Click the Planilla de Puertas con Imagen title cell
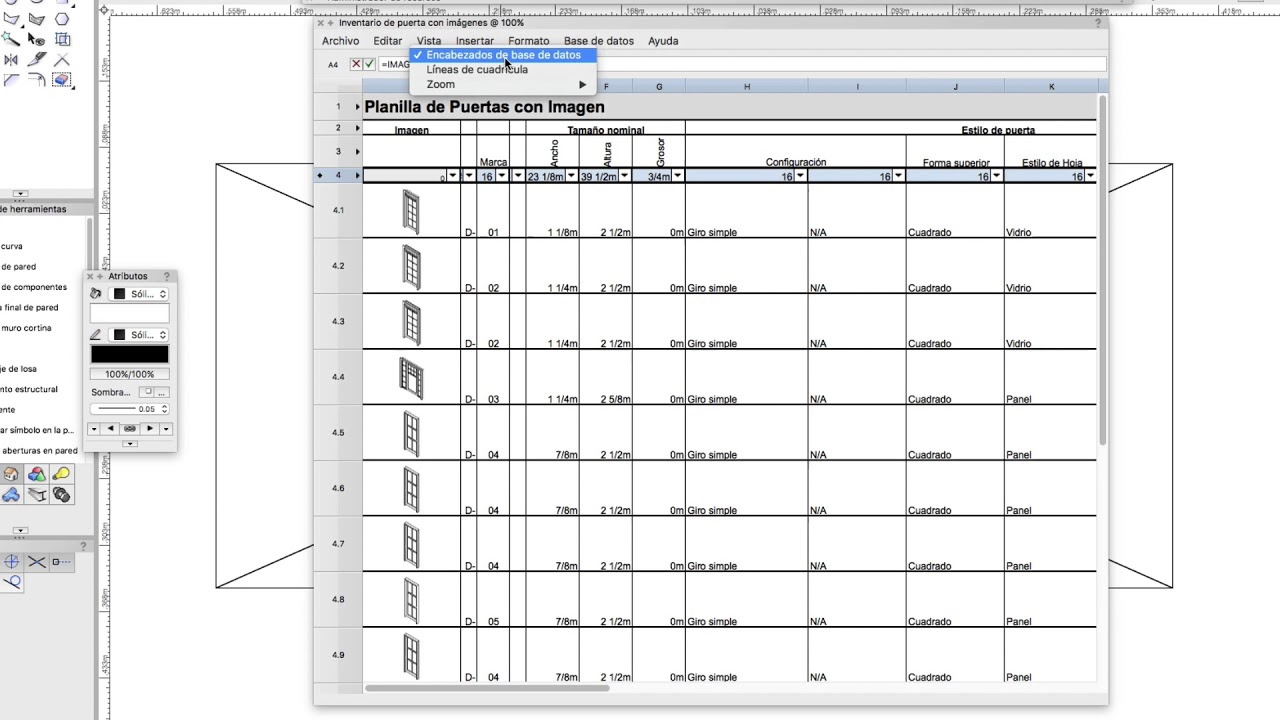Image resolution: width=1280 pixels, height=720 pixels. tap(485, 107)
